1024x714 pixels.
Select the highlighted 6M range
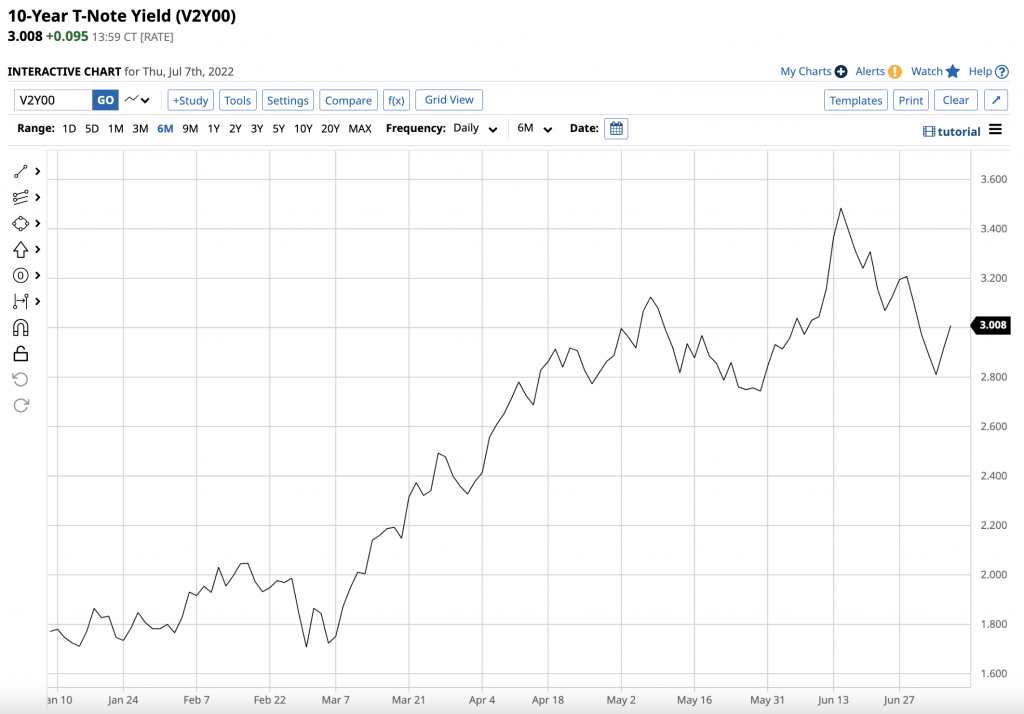[165, 129]
